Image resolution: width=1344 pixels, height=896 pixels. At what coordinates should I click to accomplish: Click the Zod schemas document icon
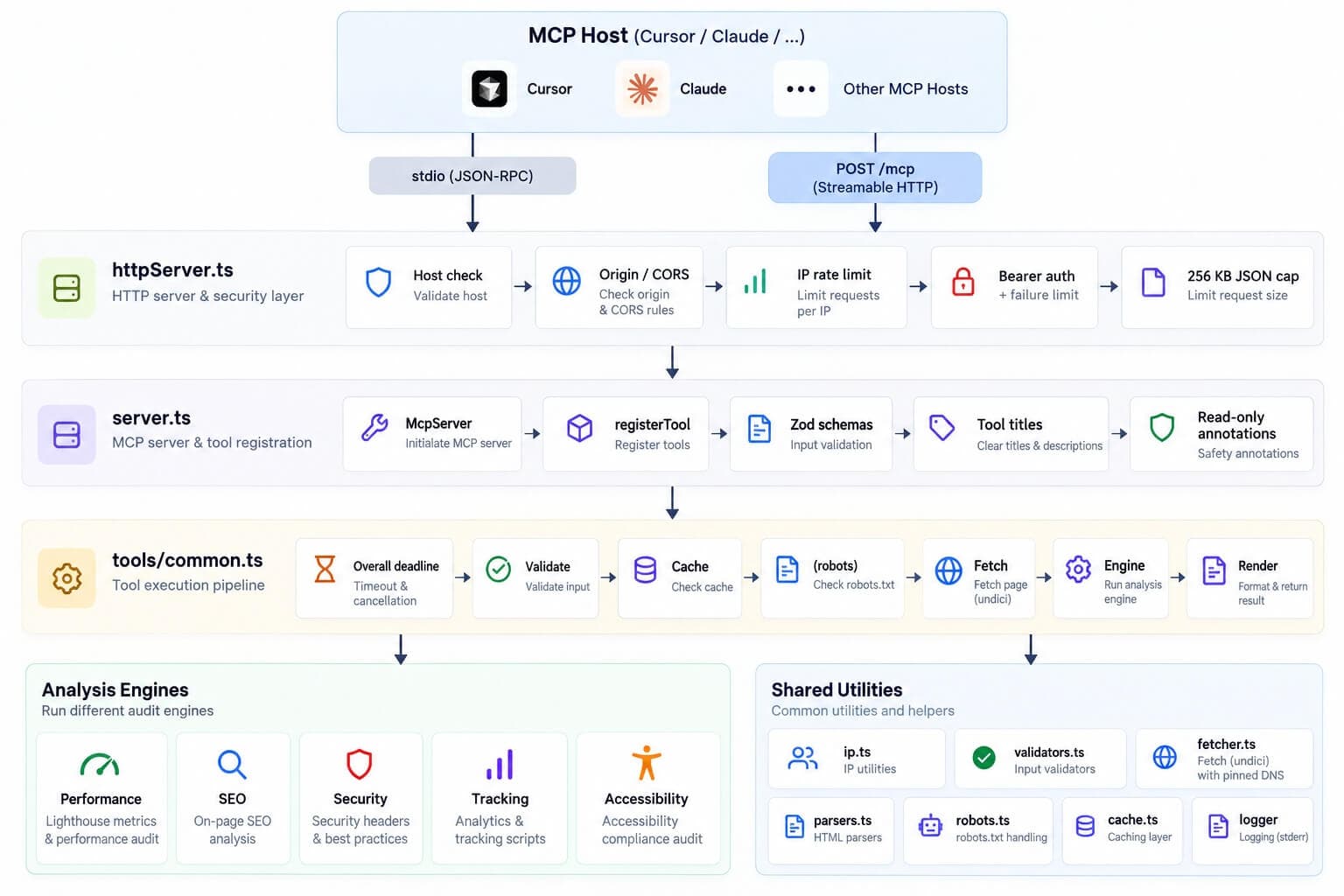pos(759,429)
